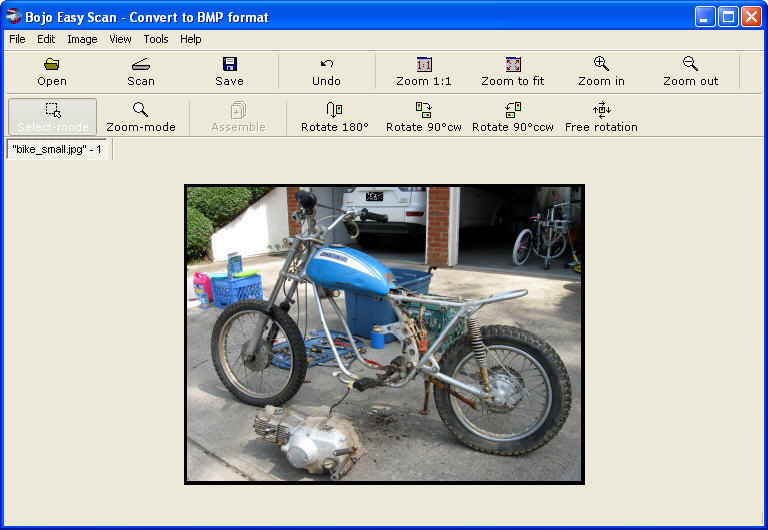Rotate image 90° counter-clockwise
768x530 pixels.
pyautogui.click(x=512, y=117)
